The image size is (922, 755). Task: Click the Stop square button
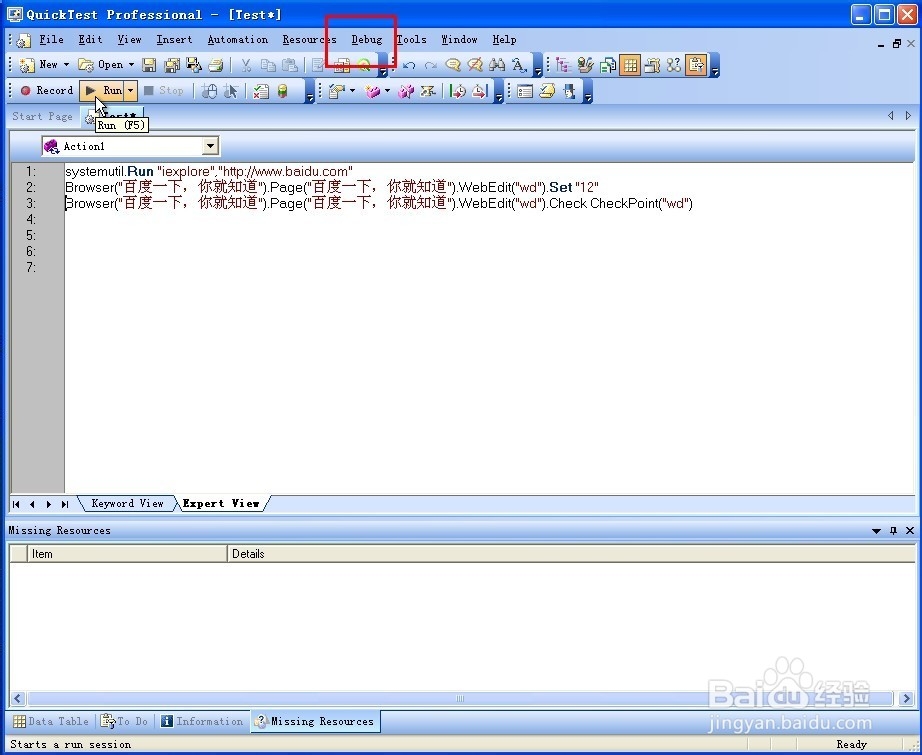click(163, 91)
